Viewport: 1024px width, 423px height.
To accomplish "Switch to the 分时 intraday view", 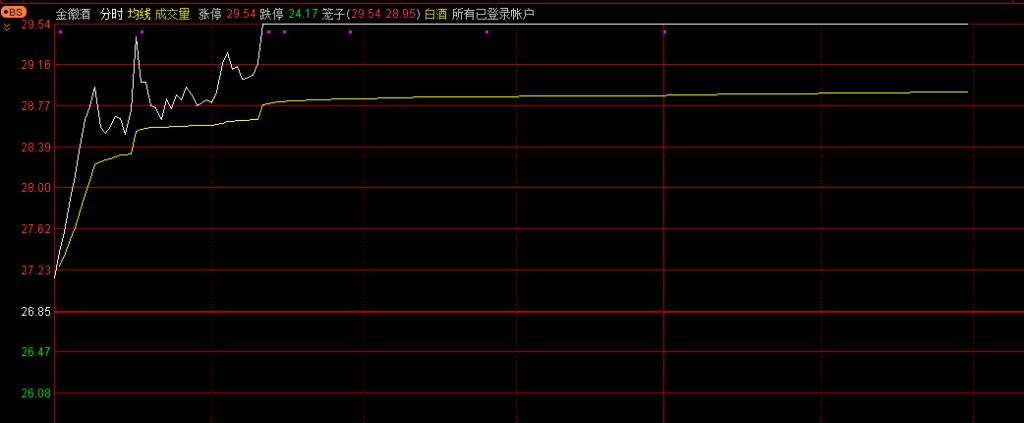I will point(110,14).
